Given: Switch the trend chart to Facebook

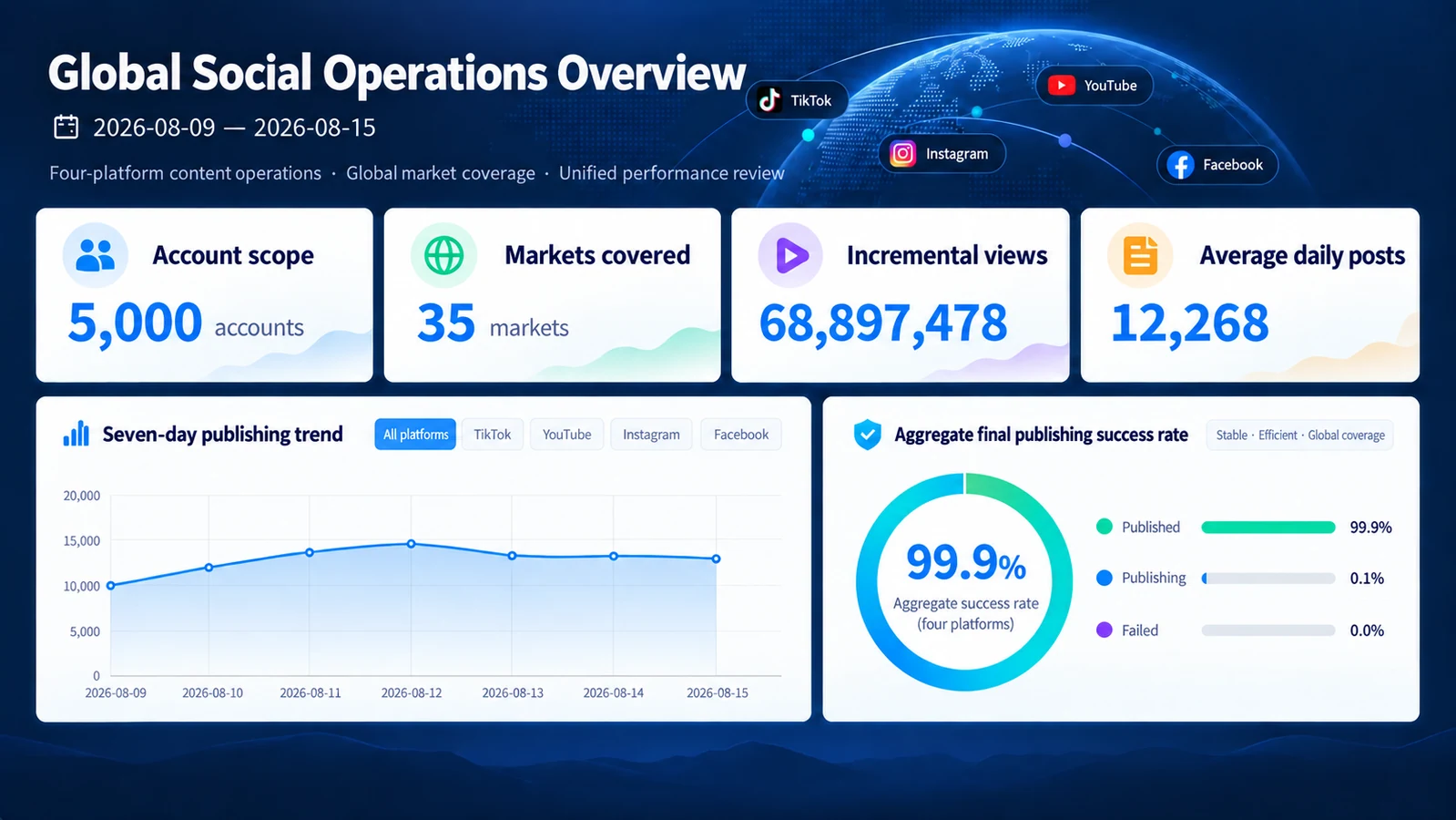Looking at the screenshot, I should (741, 435).
